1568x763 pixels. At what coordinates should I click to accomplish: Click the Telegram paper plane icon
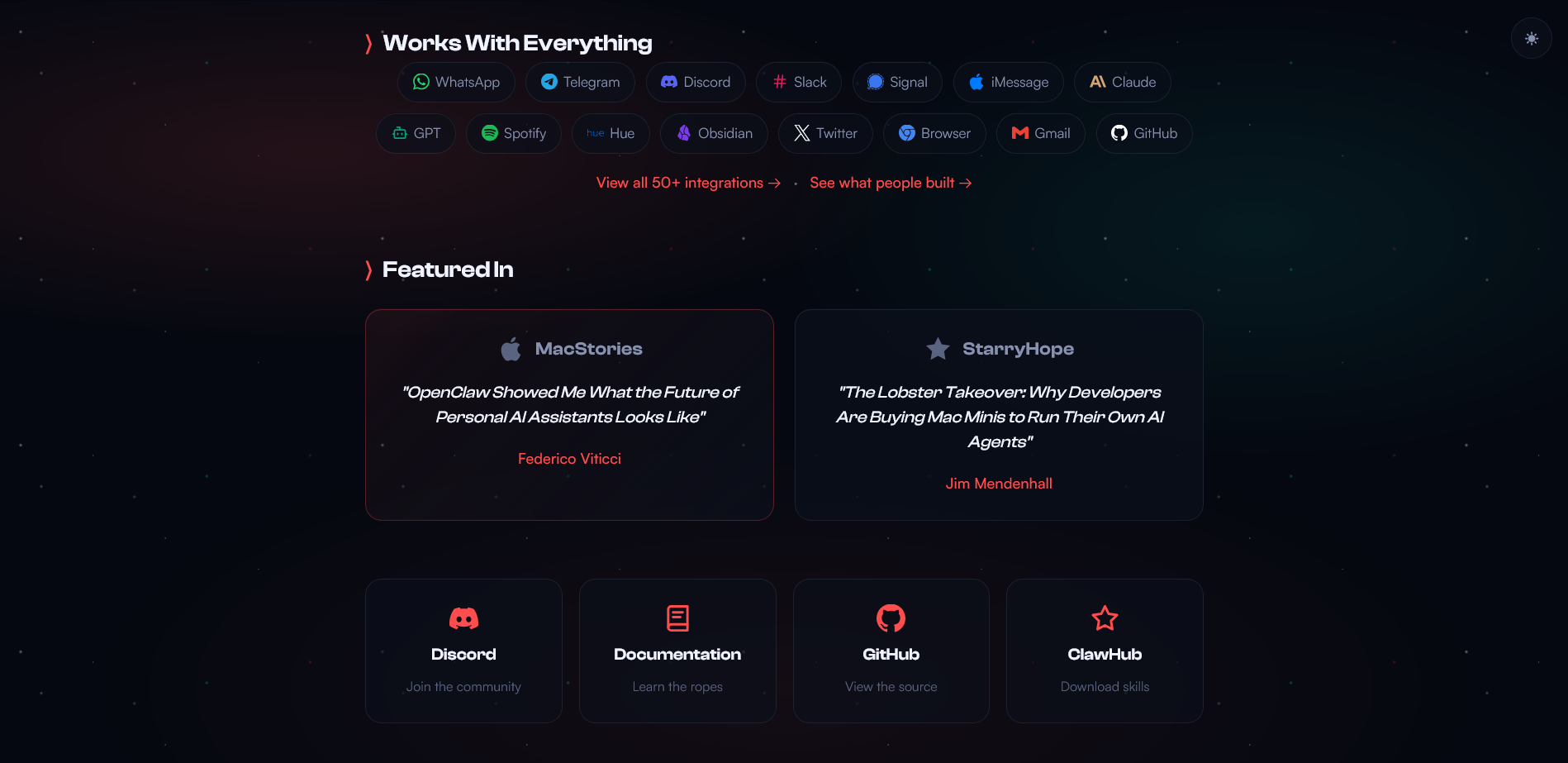(x=549, y=82)
